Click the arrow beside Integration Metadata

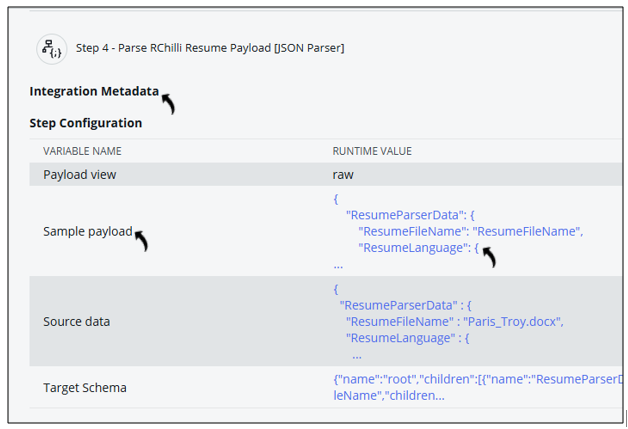point(168,102)
